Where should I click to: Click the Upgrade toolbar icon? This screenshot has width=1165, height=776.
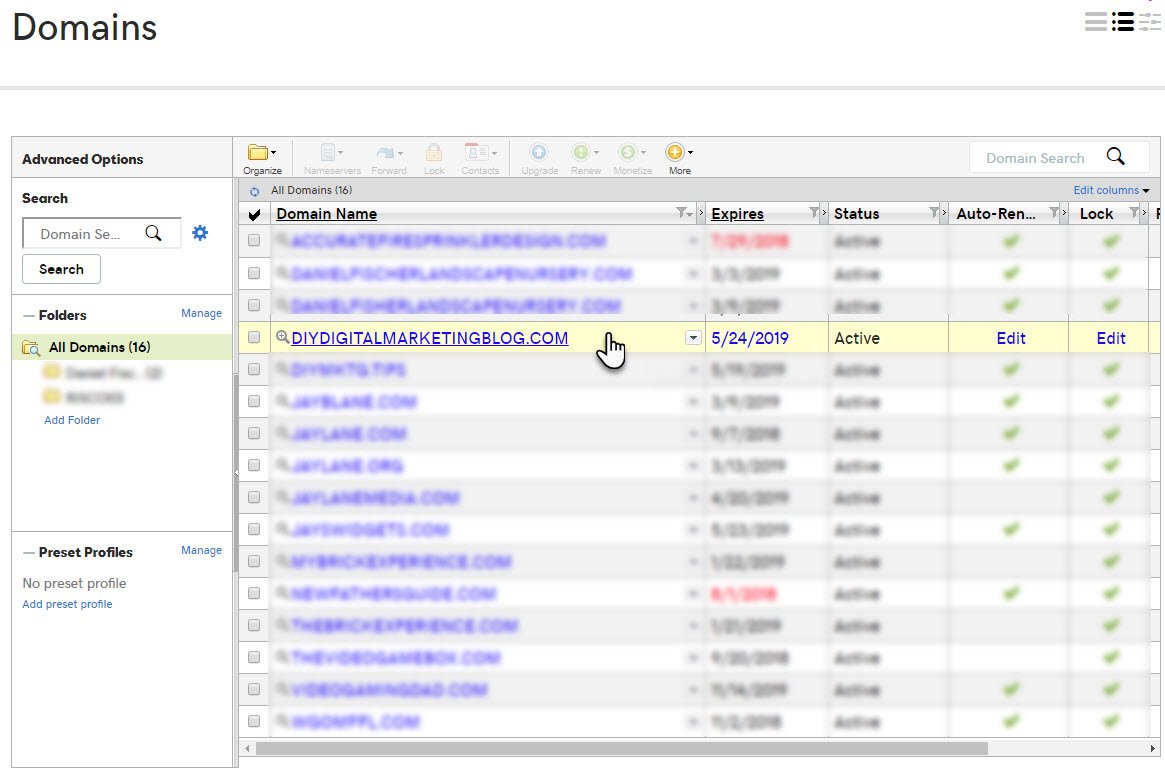coord(539,159)
